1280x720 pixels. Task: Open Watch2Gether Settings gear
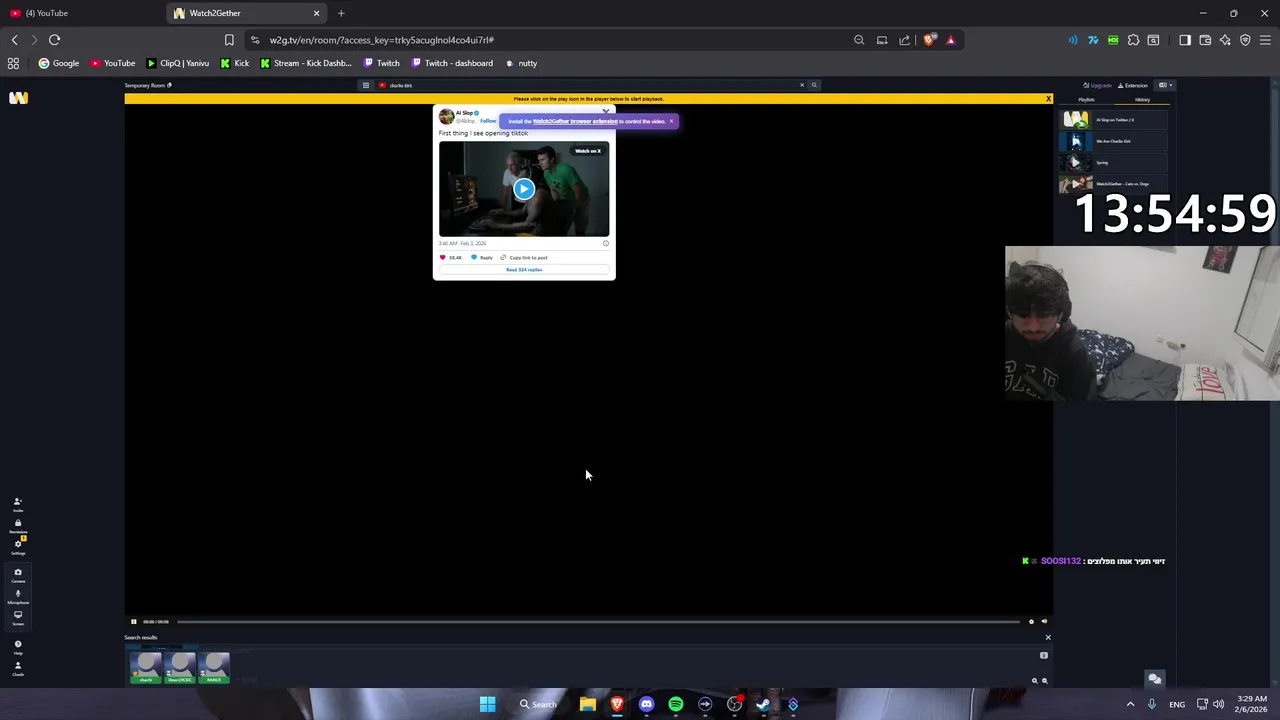(17, 547)
